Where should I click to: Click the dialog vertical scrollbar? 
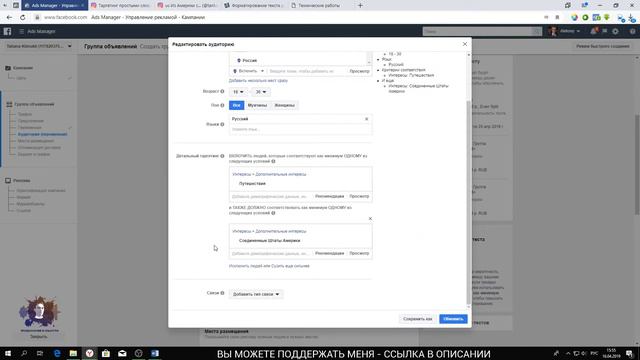click(x=468, y=202)
